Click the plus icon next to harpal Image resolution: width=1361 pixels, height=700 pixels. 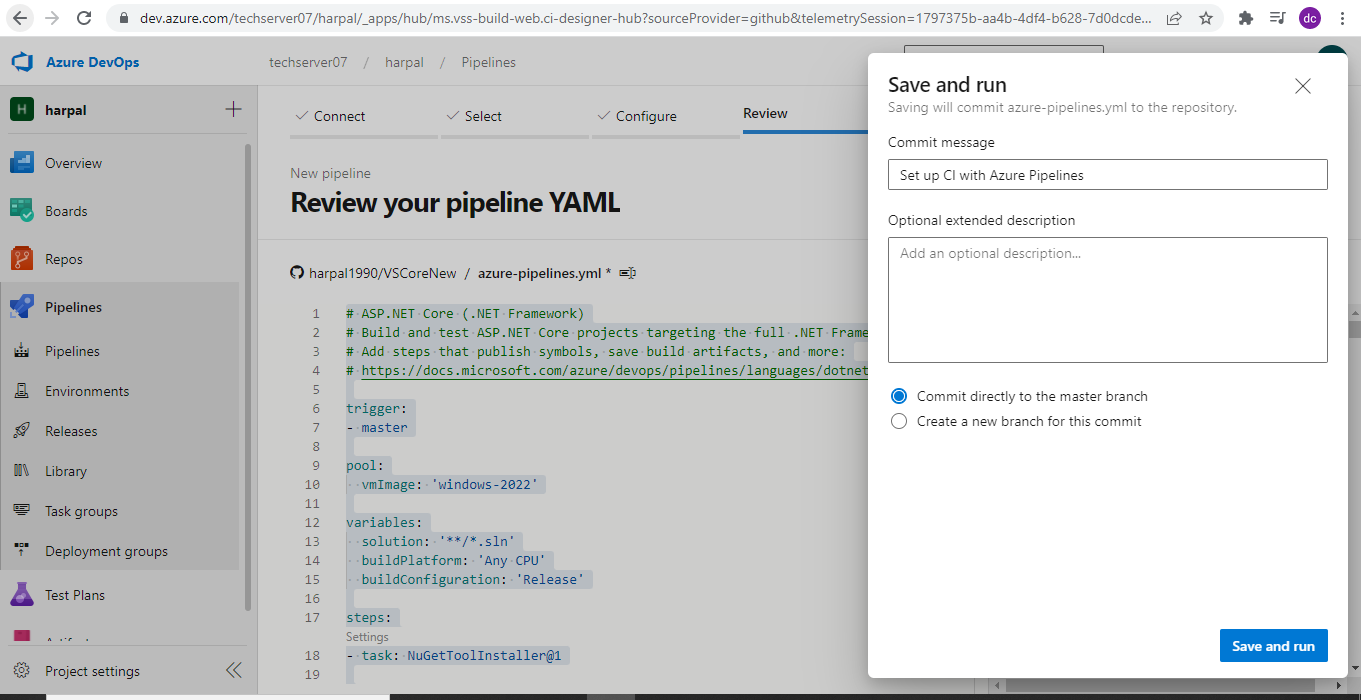click(233, 109)
